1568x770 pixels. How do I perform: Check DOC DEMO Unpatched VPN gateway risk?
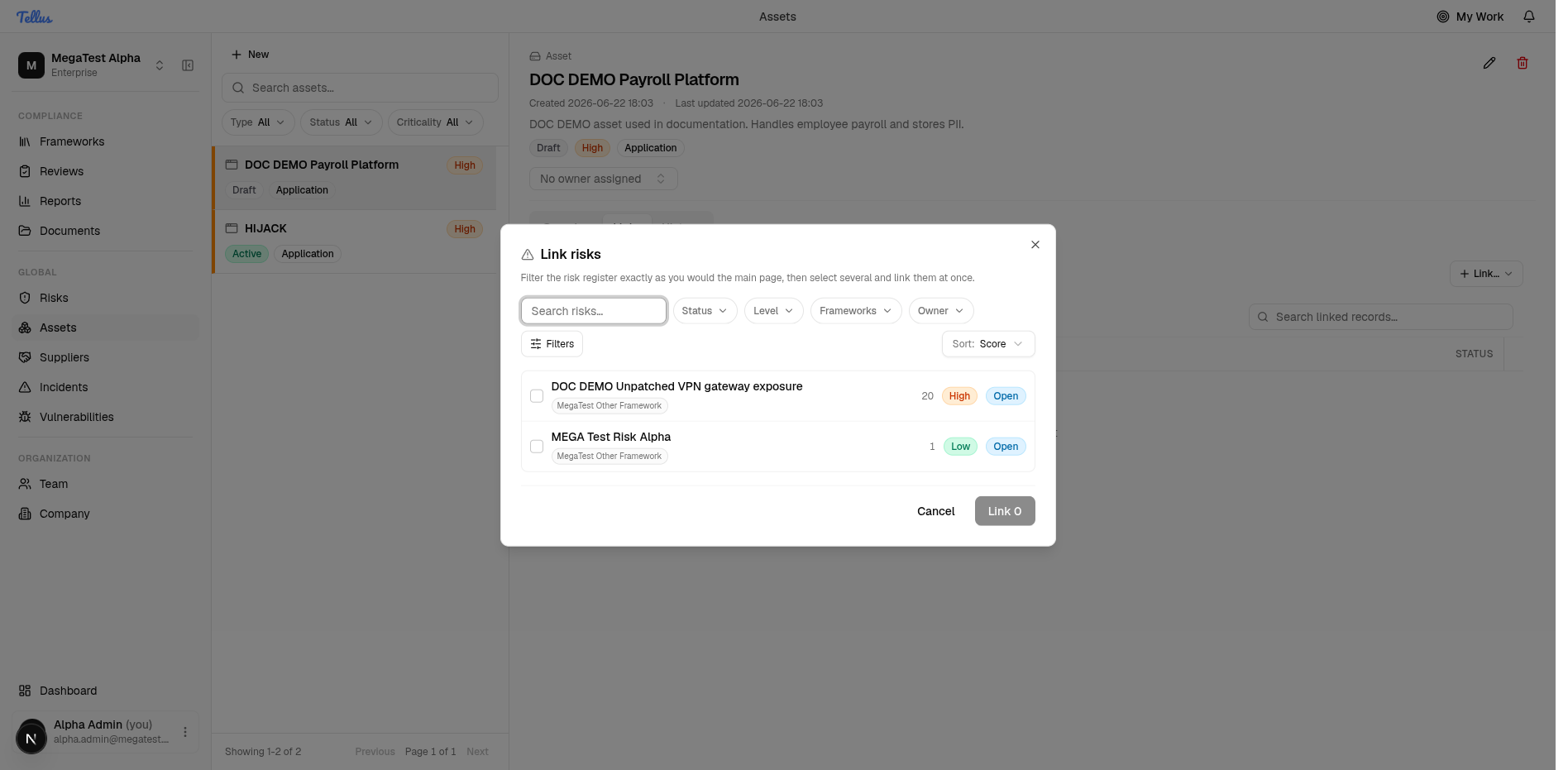coord(537,396)
